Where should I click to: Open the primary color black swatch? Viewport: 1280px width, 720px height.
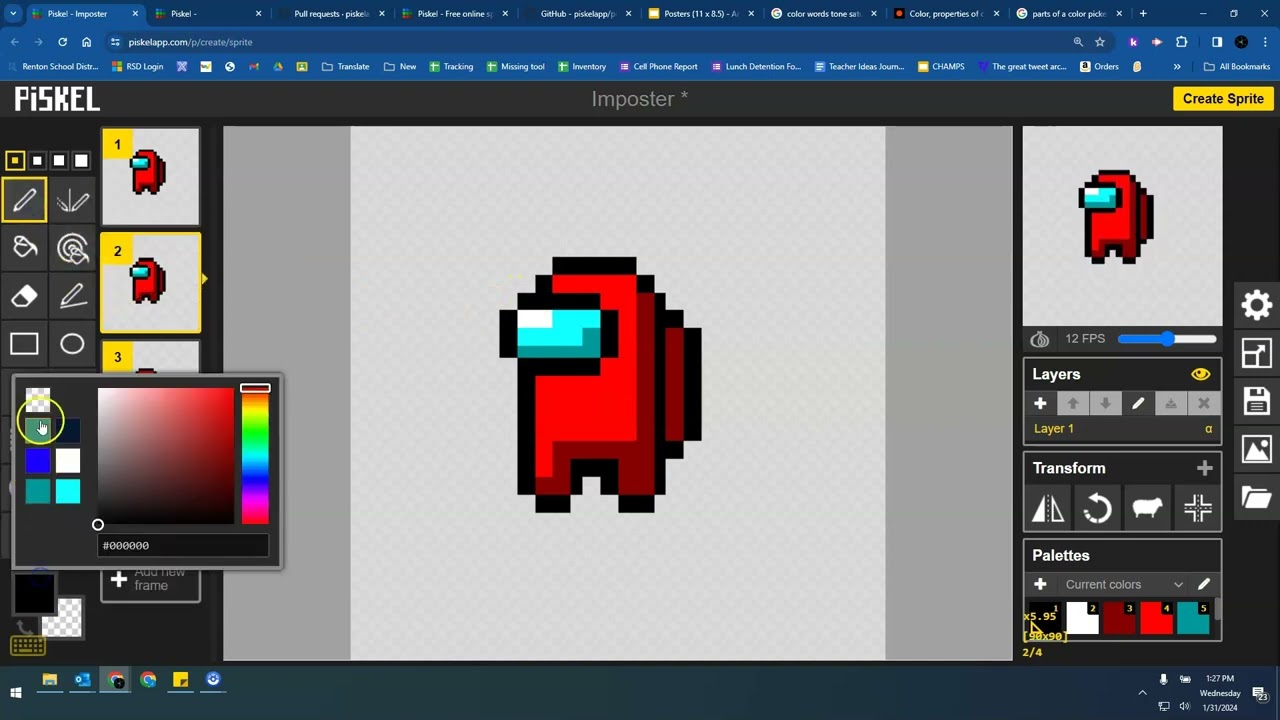34,593
